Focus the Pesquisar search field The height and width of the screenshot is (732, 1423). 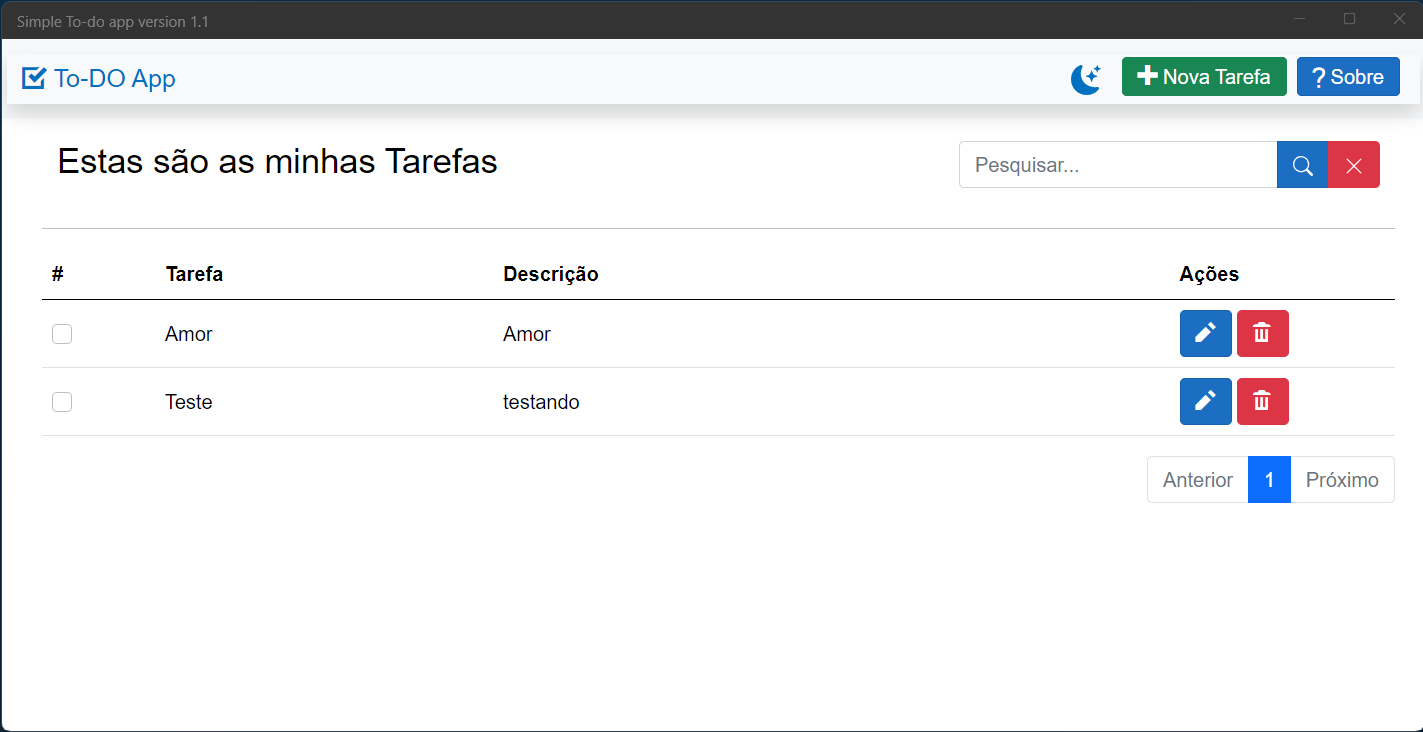tap(1117, 165)
